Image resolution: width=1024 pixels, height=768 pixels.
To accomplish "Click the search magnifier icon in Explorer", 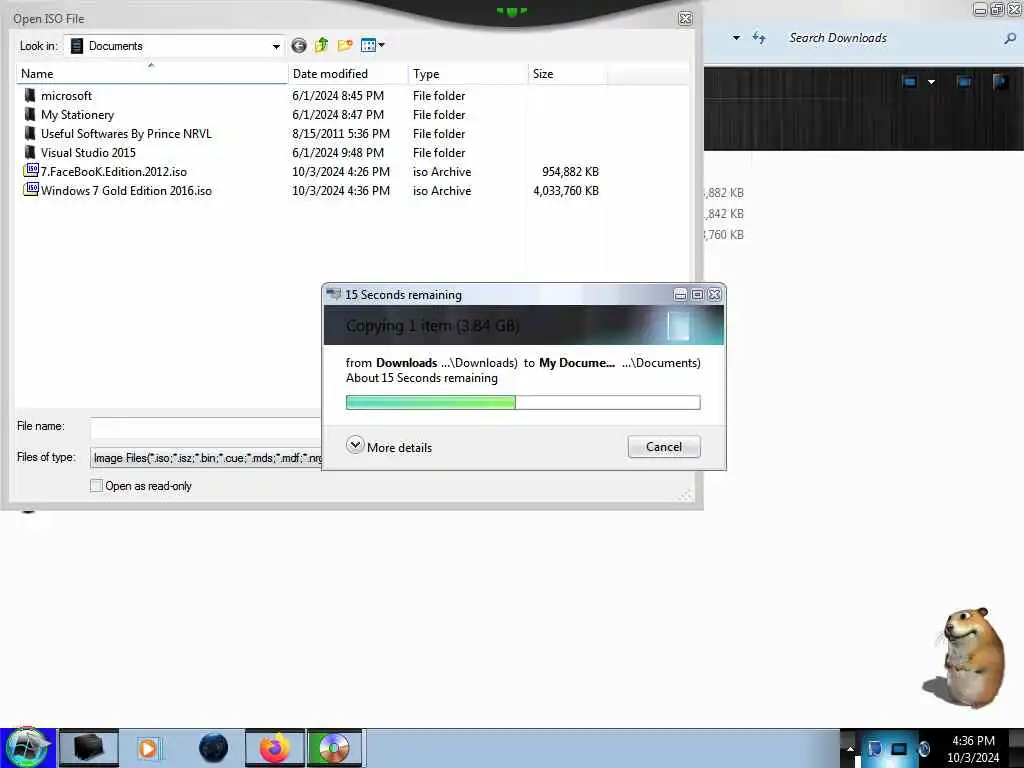I will [1010, 39].
